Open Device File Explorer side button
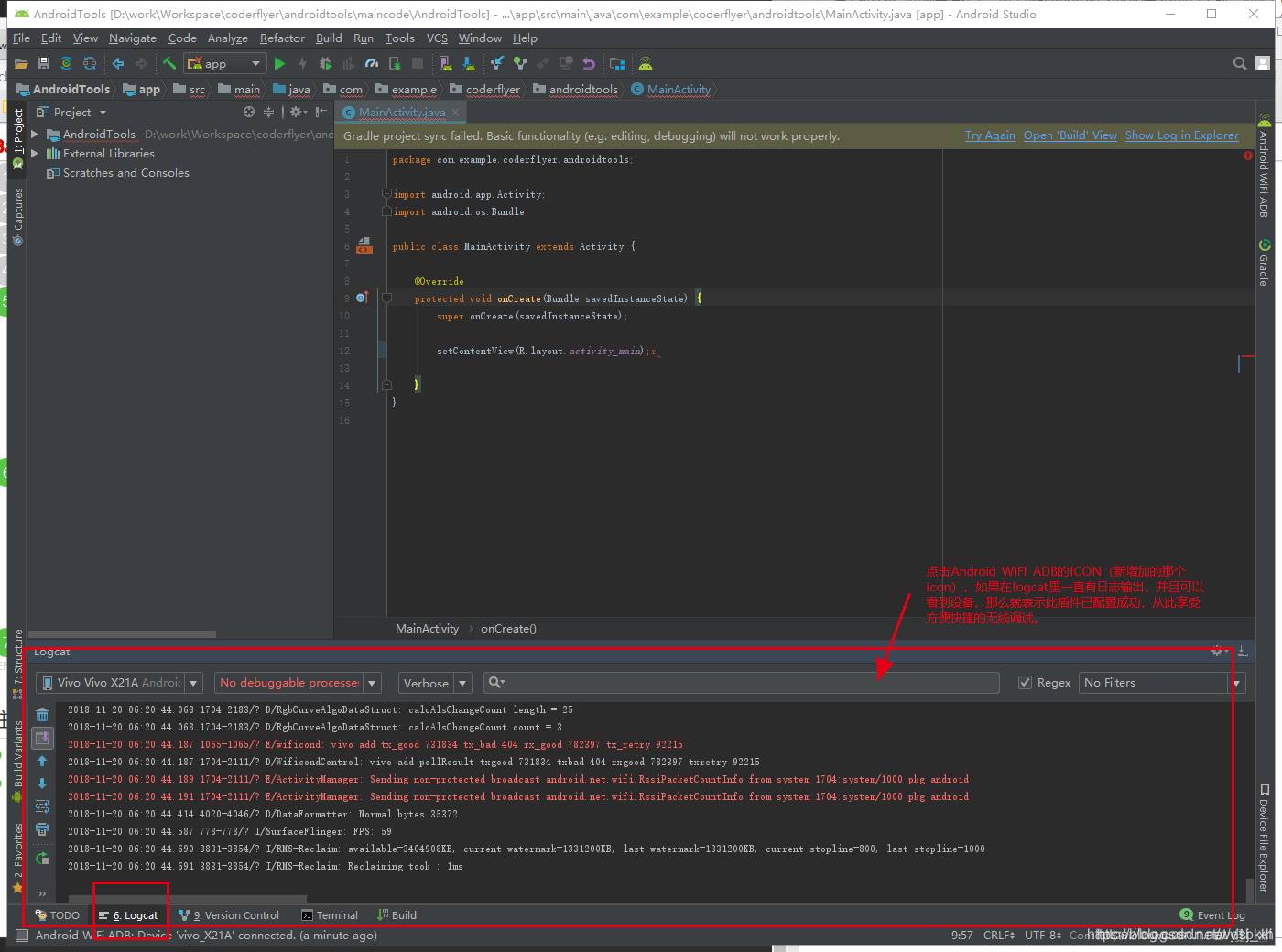Screen dimensions: 1282x952 pos(1265,838)
